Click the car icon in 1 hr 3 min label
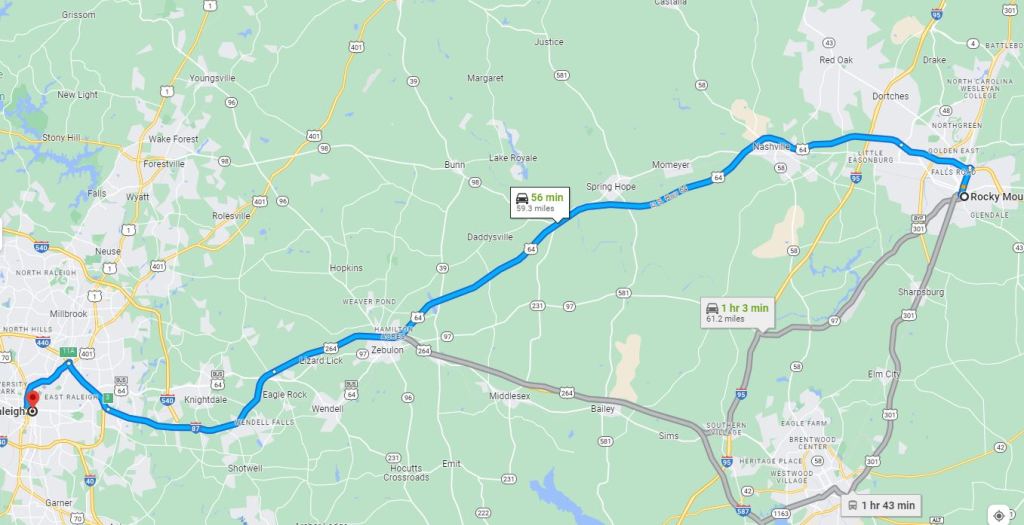Screen dimensions: 1024x525 click(x=712, y=308)
